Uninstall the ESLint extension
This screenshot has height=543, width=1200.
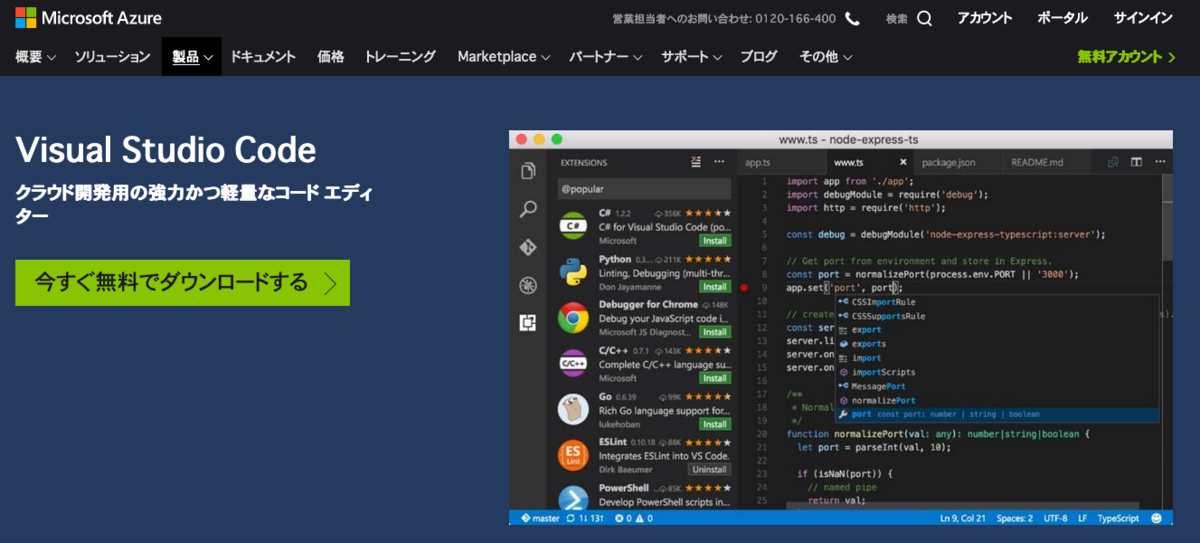click(x=710, y=469)
